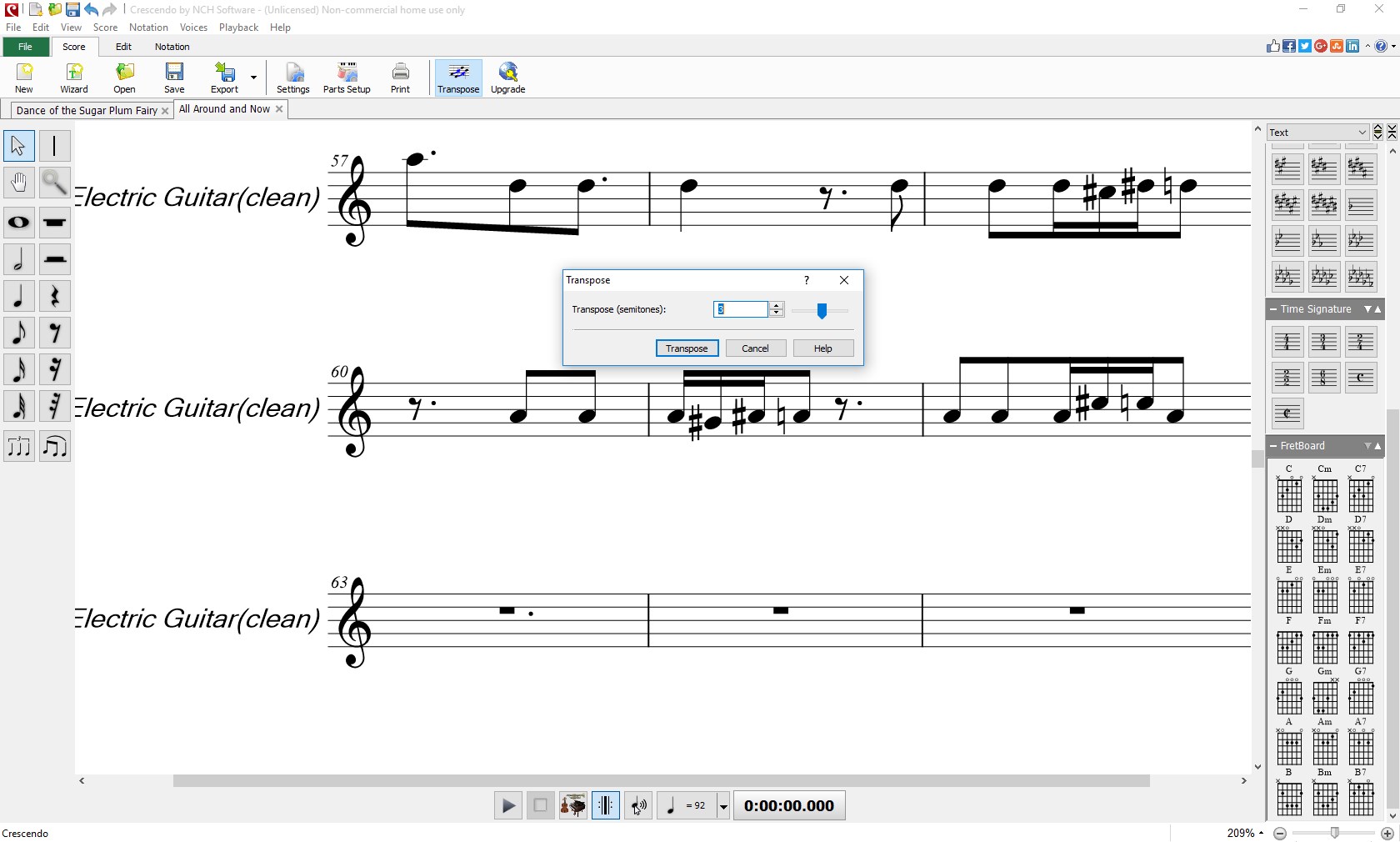Expand the tempo value dropdown arrow
The height and width of the screenshot is (842, 1400).
pos(722,805)
